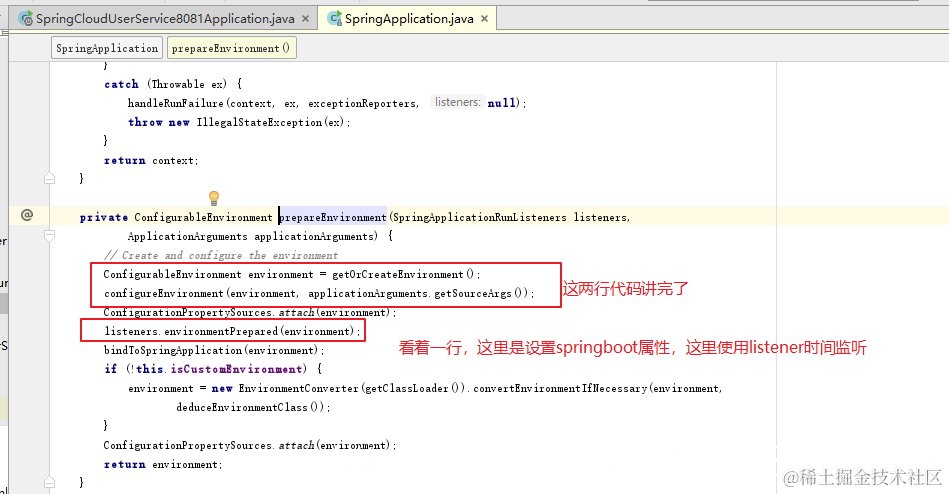Click IllegalStateException in throw statement
The width and height of the screenshot is (949, 494).
point(260,122)
